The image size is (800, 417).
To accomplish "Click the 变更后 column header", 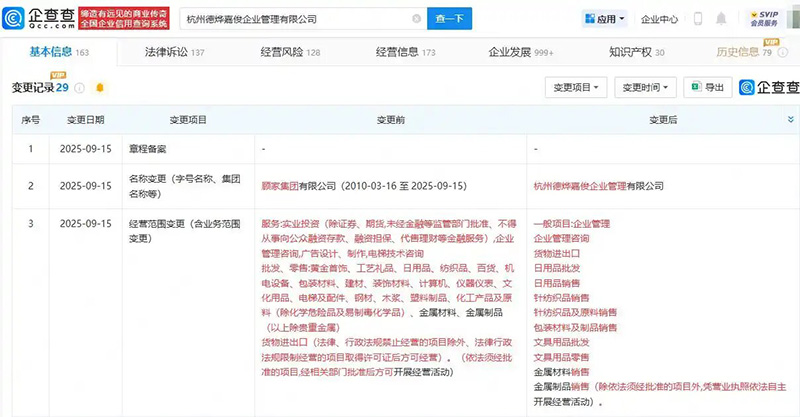I will click(x=663, y=120).
